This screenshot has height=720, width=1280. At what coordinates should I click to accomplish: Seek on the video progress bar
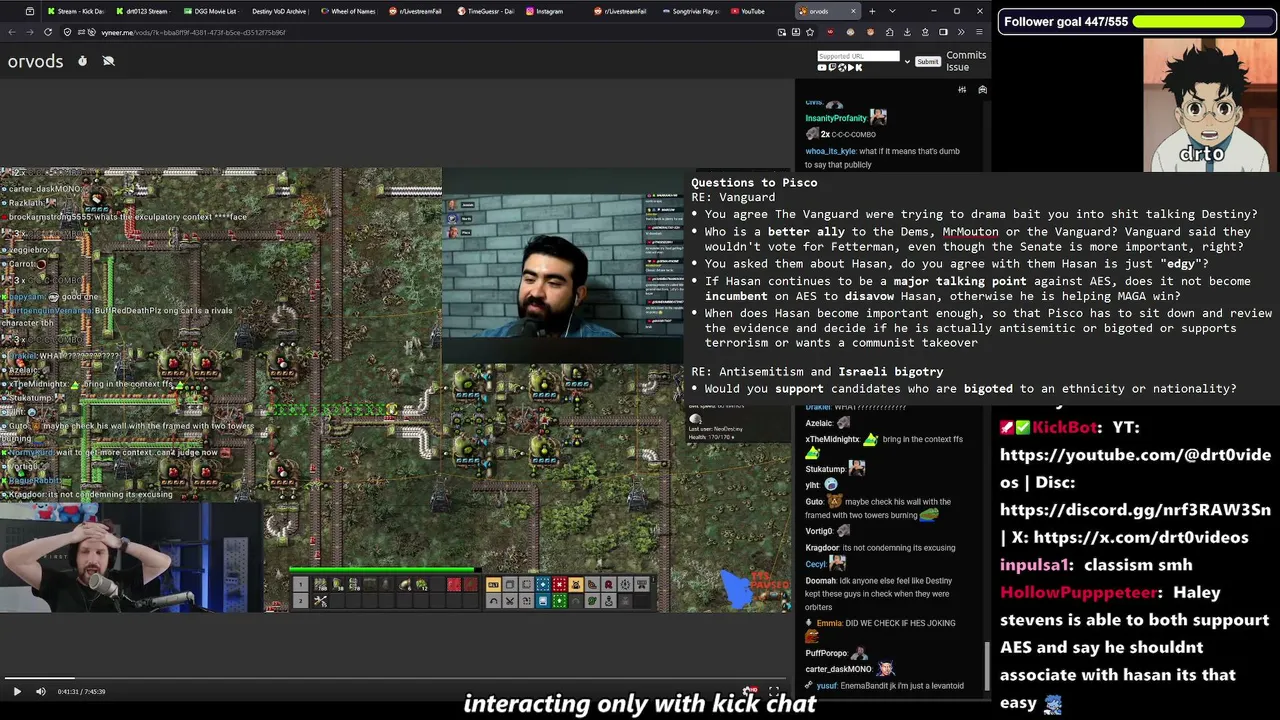(395, 678)
